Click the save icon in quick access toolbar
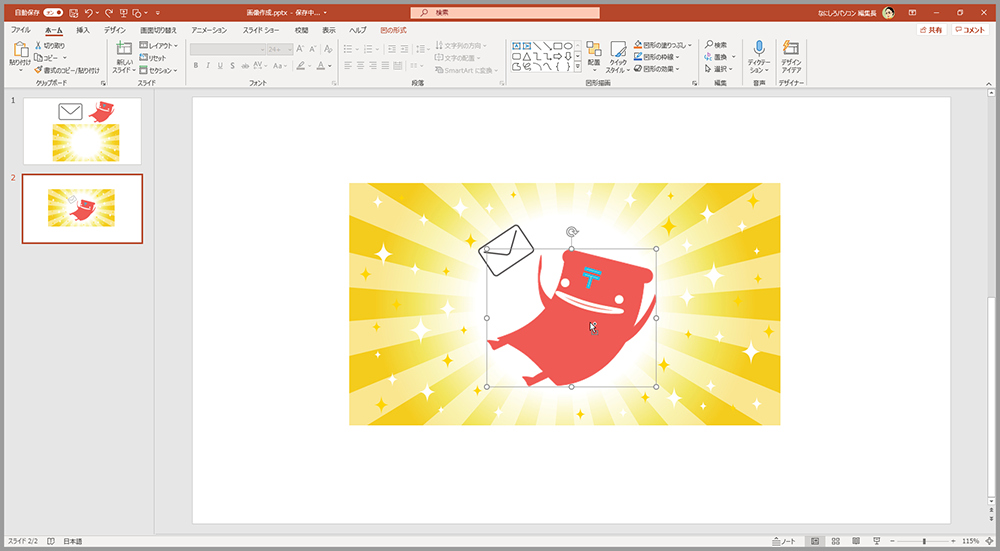The width and height of the screenshot is (1000, 551). (73, 13)
